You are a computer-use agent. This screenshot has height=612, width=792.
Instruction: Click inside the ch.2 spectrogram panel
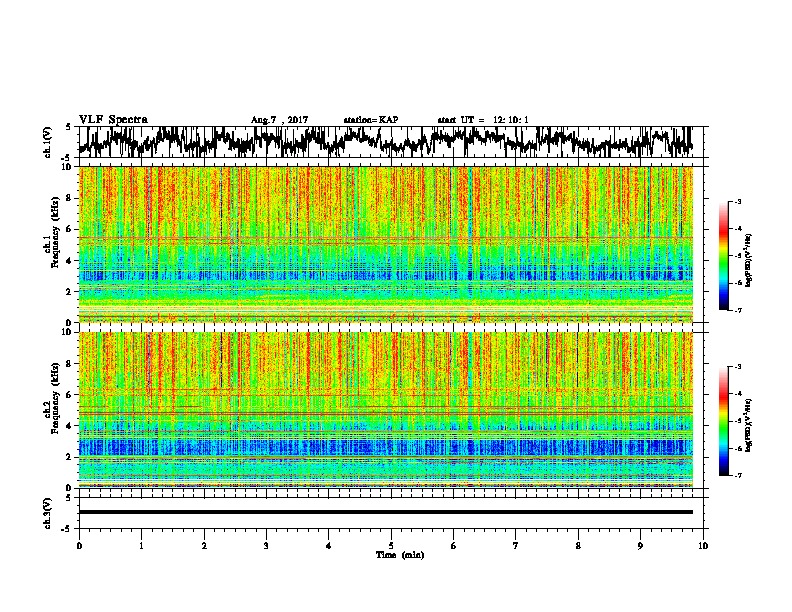click(x=386, y=410)
